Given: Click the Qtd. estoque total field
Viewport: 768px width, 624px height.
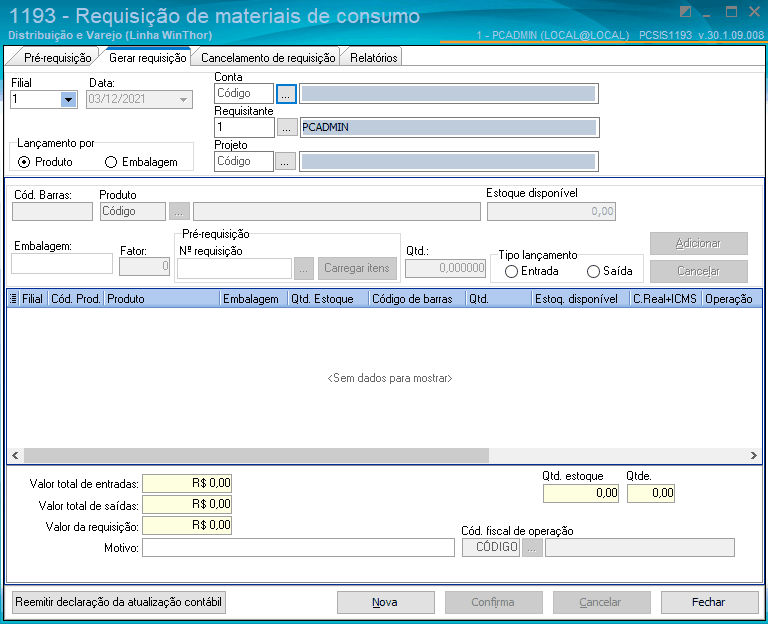Looking at the screenshot, I should point(581,493).
